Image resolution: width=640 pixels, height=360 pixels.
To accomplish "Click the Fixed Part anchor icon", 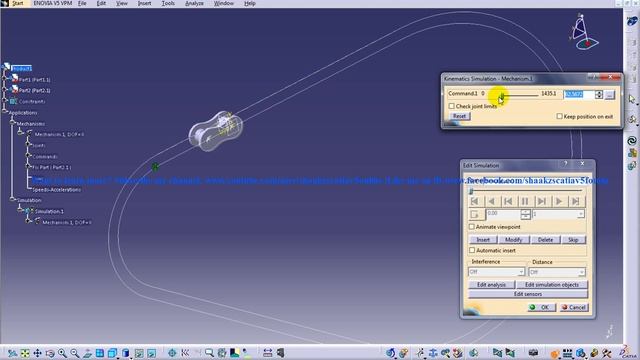I will tap(433, 353).
